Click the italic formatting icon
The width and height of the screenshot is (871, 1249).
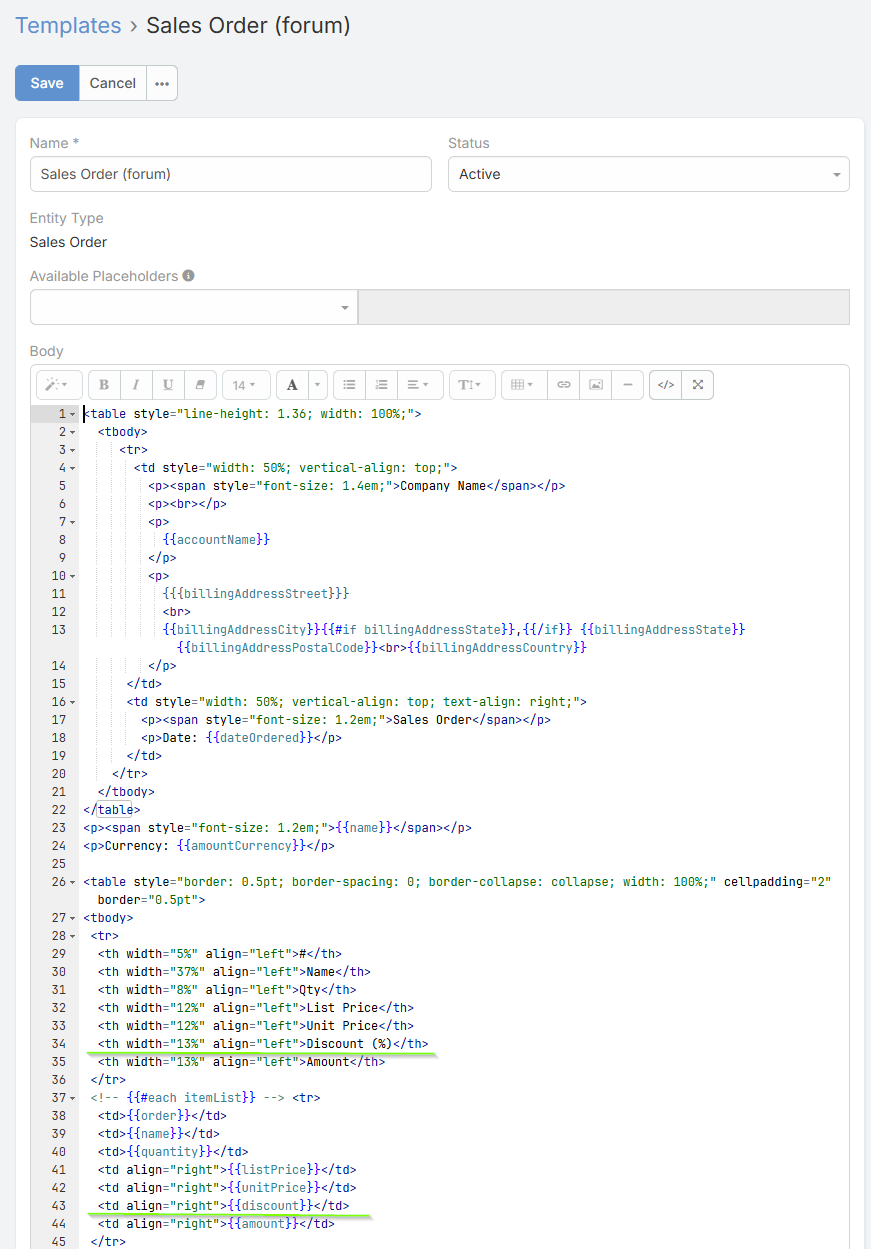point(136,385)
